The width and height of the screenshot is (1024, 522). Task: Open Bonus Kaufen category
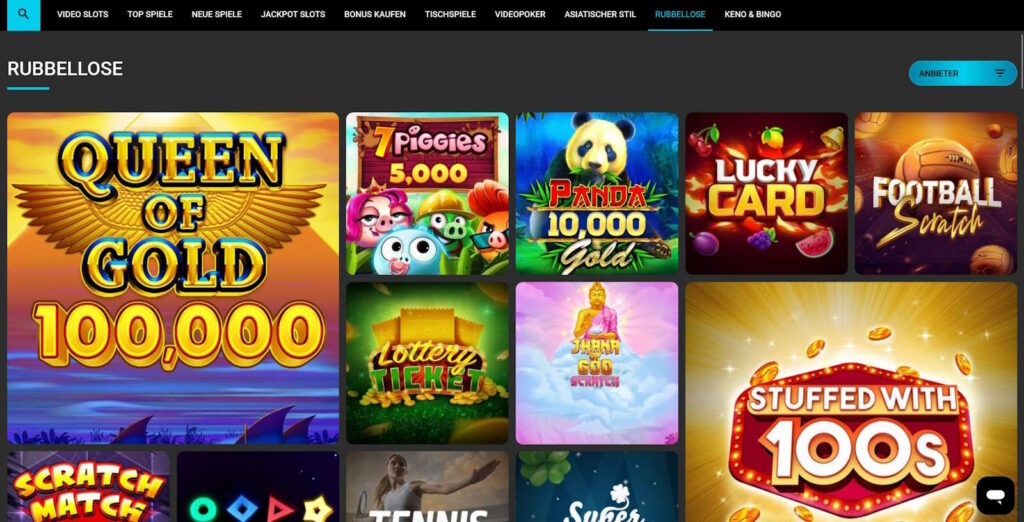[375, 14]
